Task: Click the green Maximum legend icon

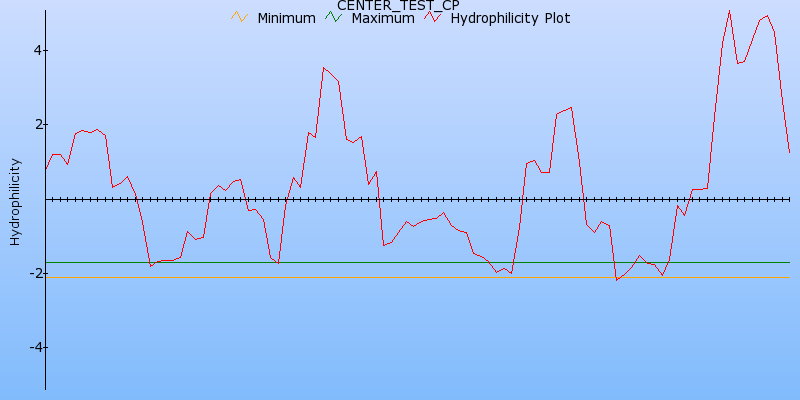Action: (333, 17)
